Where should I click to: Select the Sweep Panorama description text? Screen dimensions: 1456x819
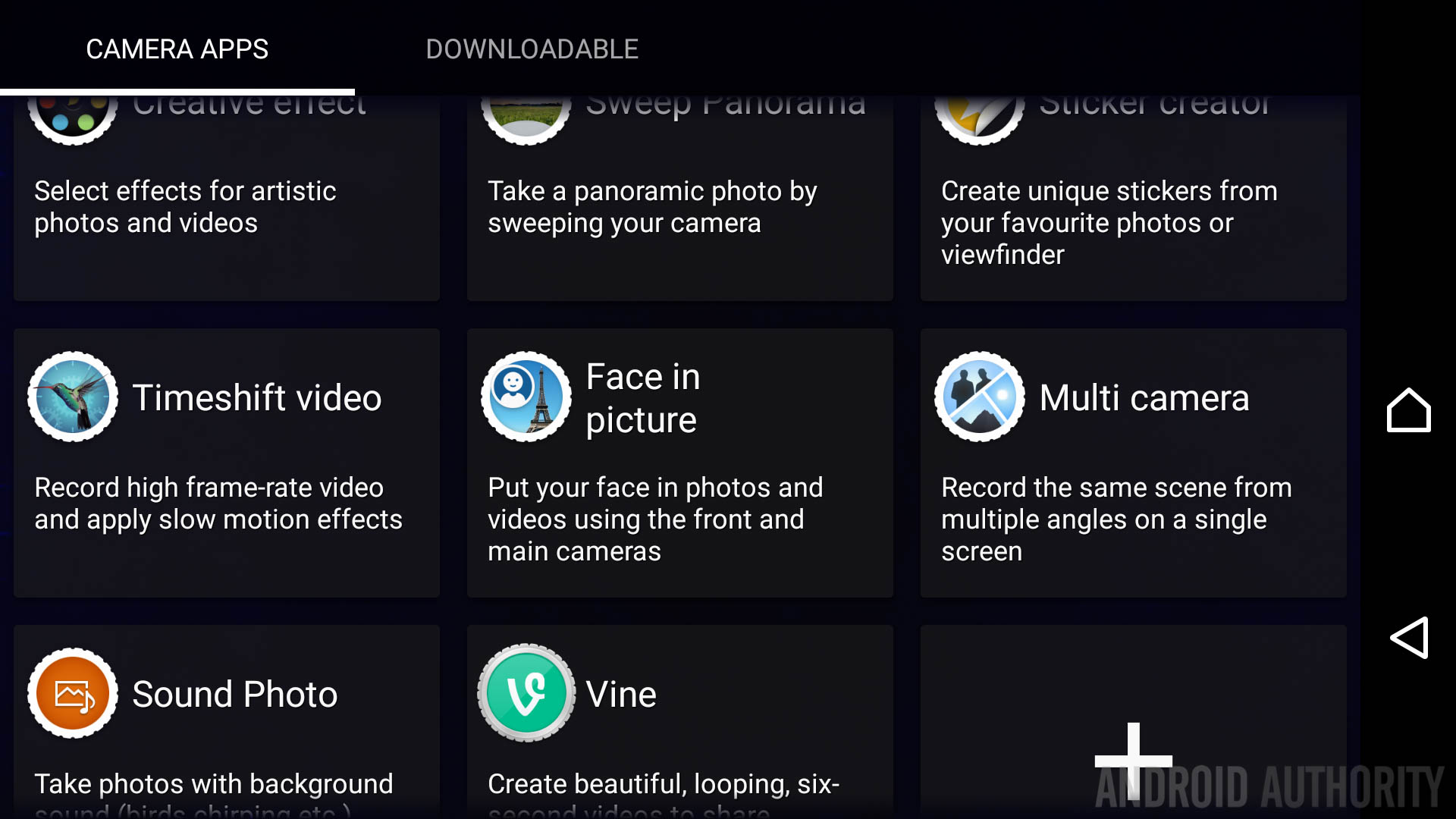click(x=652, y=207)
